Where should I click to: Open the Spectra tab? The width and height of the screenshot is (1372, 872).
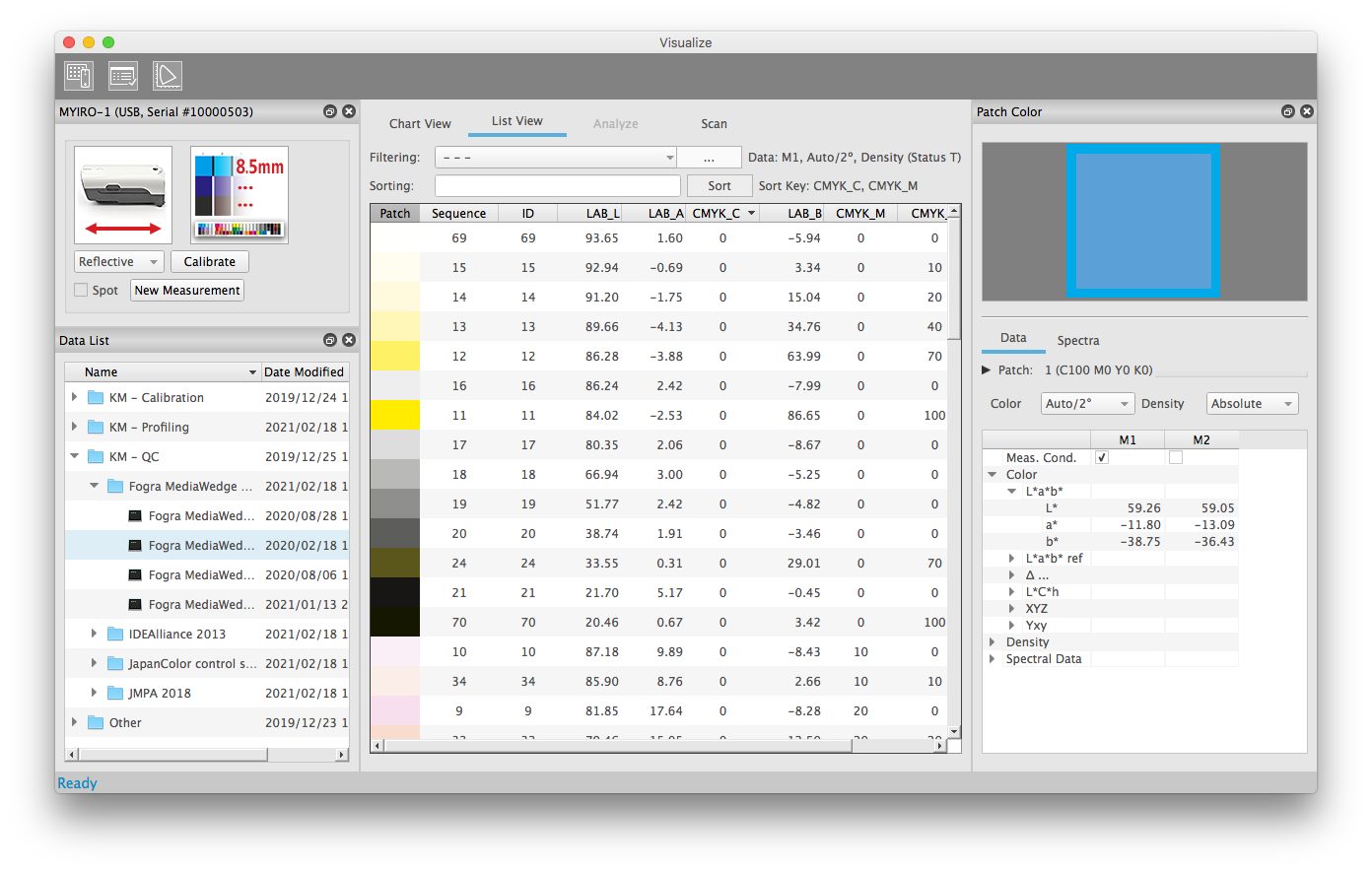point(1078,341)
